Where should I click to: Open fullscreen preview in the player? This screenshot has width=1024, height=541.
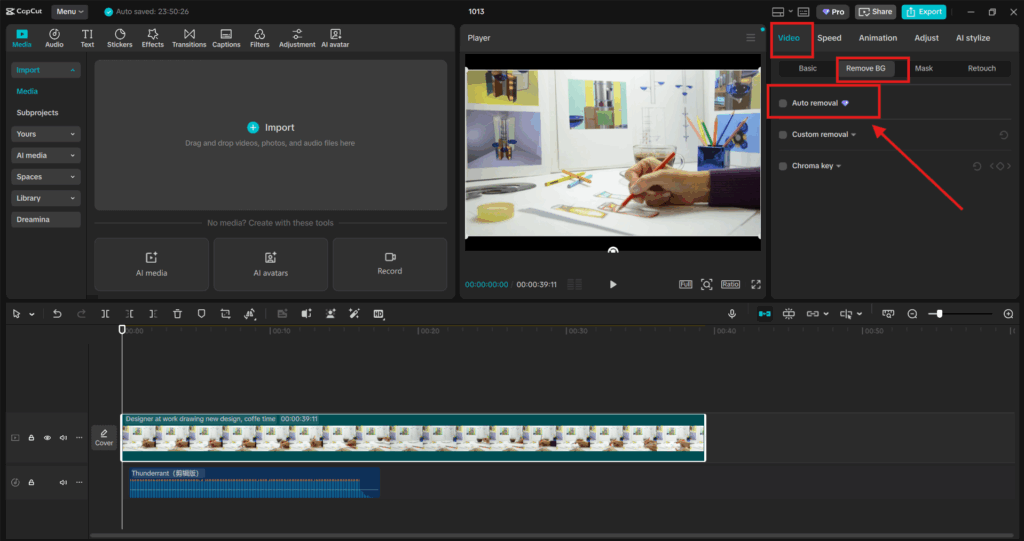756,285
